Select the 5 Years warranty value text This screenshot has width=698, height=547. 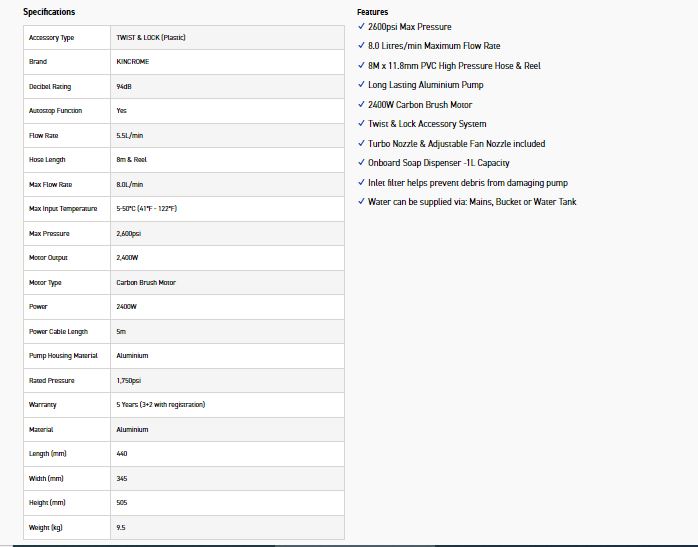(160, 405)
